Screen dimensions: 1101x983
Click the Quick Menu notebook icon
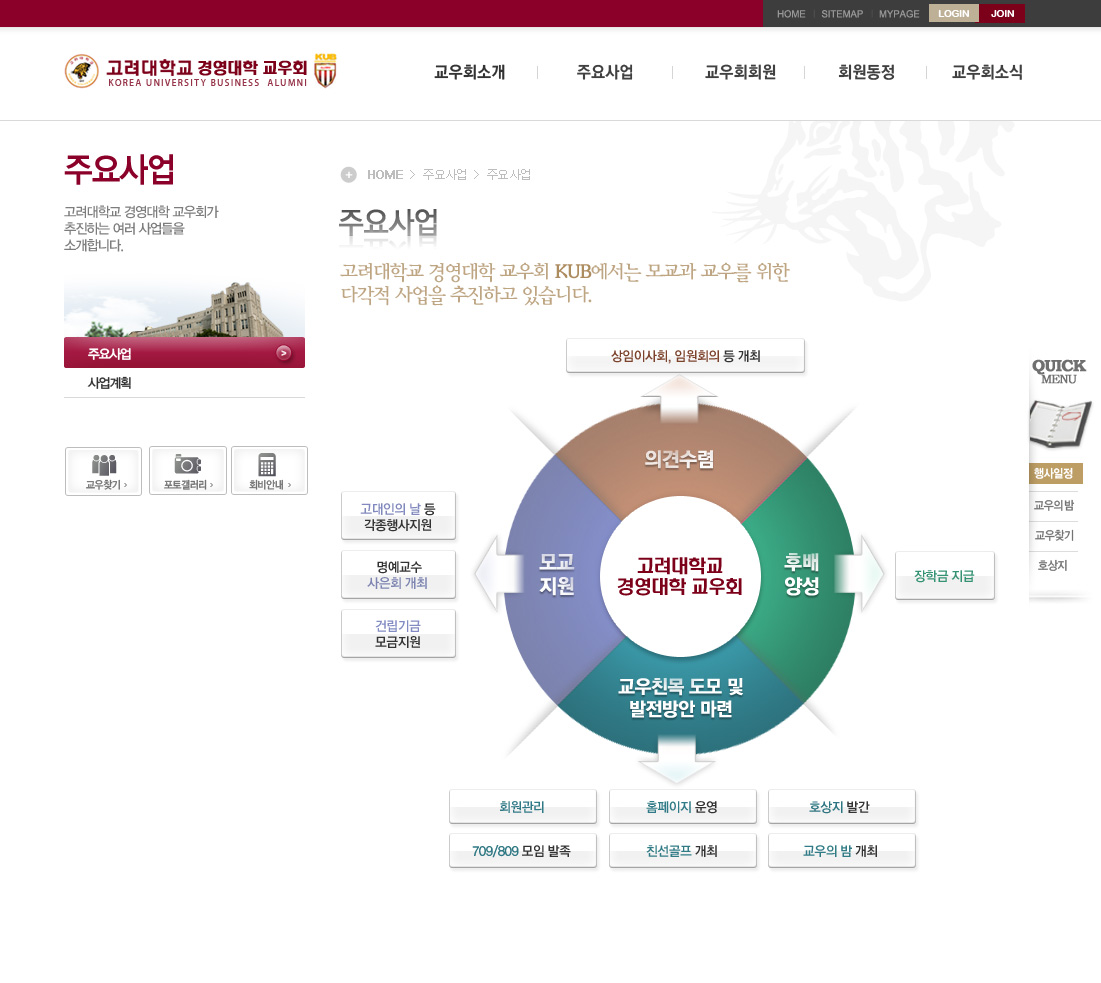[x=1060, y=423]
